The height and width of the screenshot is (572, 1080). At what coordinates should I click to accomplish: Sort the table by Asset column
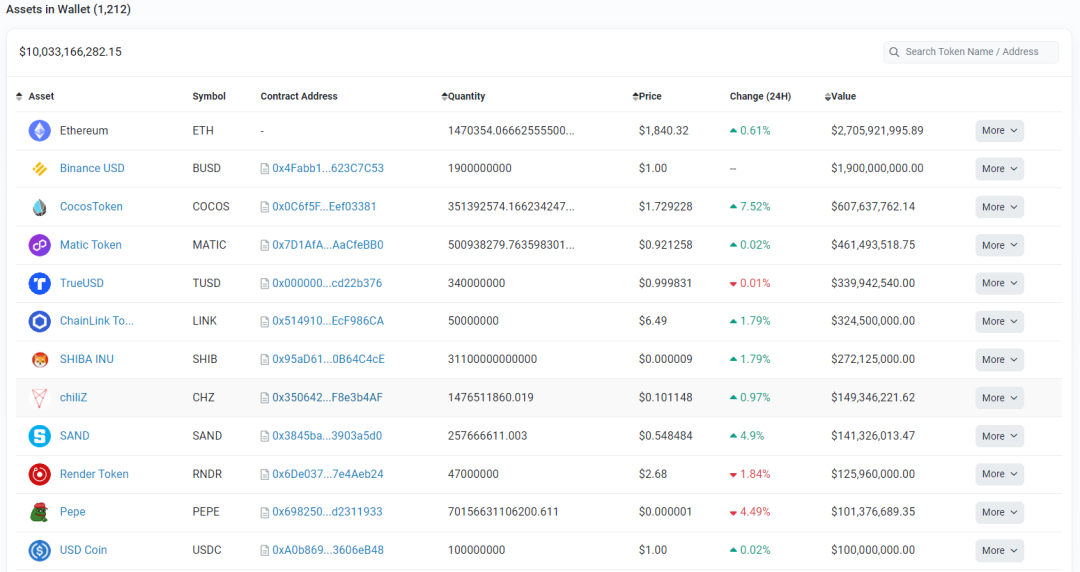(x=35, y=96)
